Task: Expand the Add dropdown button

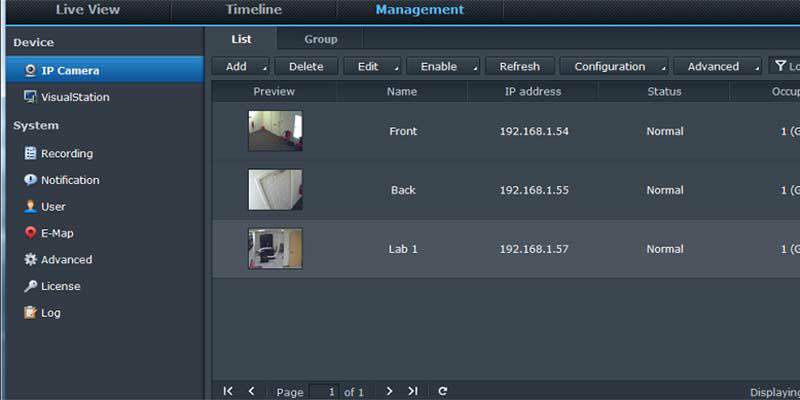Action: coord(240,67)
